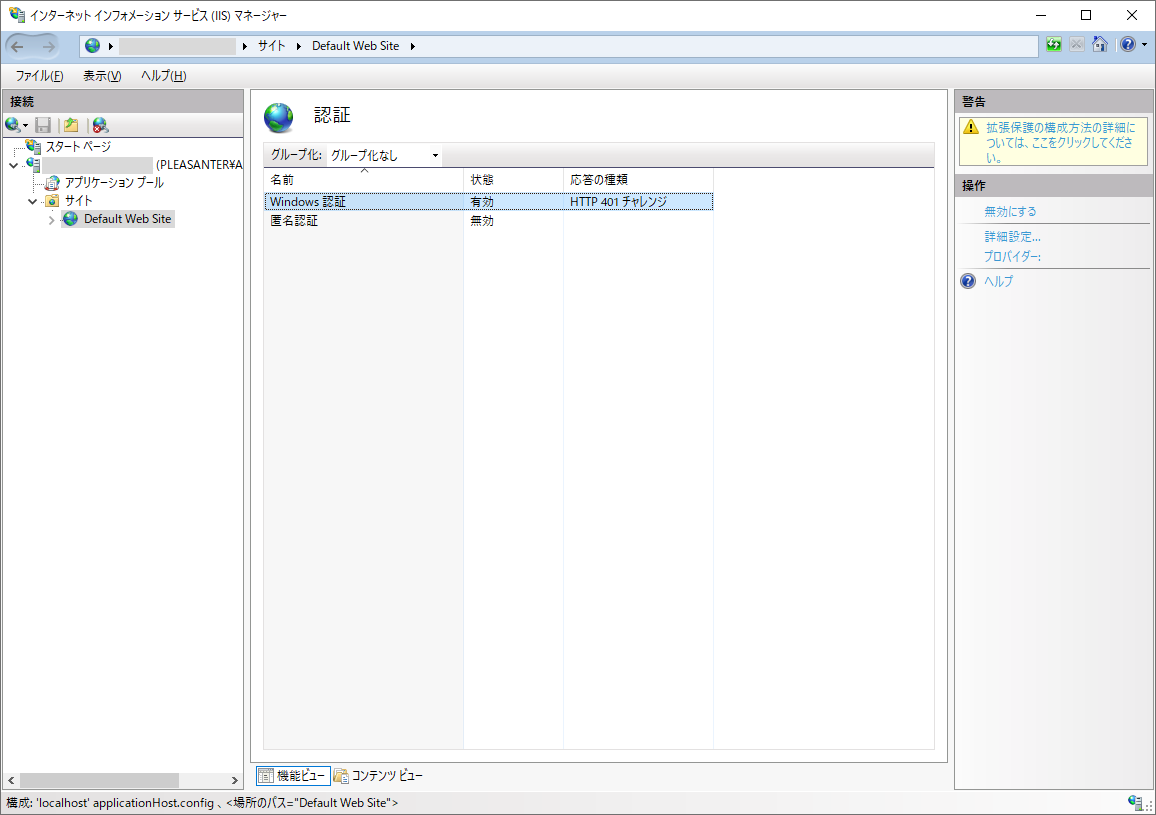Viewport: 1156px width, 815px height.
Task: Open dropdown arrow beside new connection icon
Action: point(25,125)
